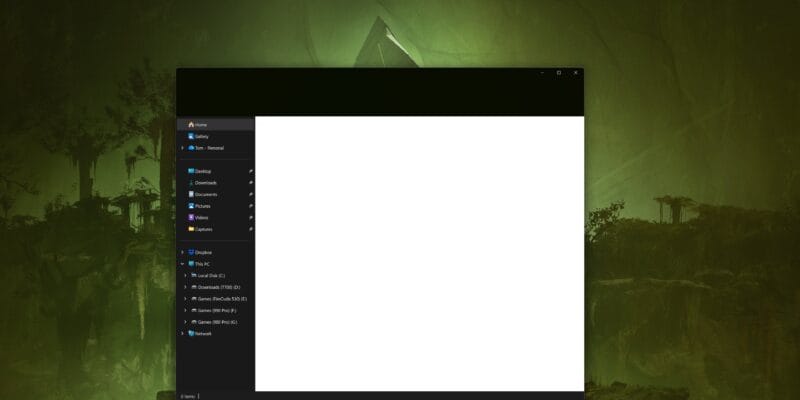
Task: Open the Games (F:) drive icon
Action: tap(194, 310)
